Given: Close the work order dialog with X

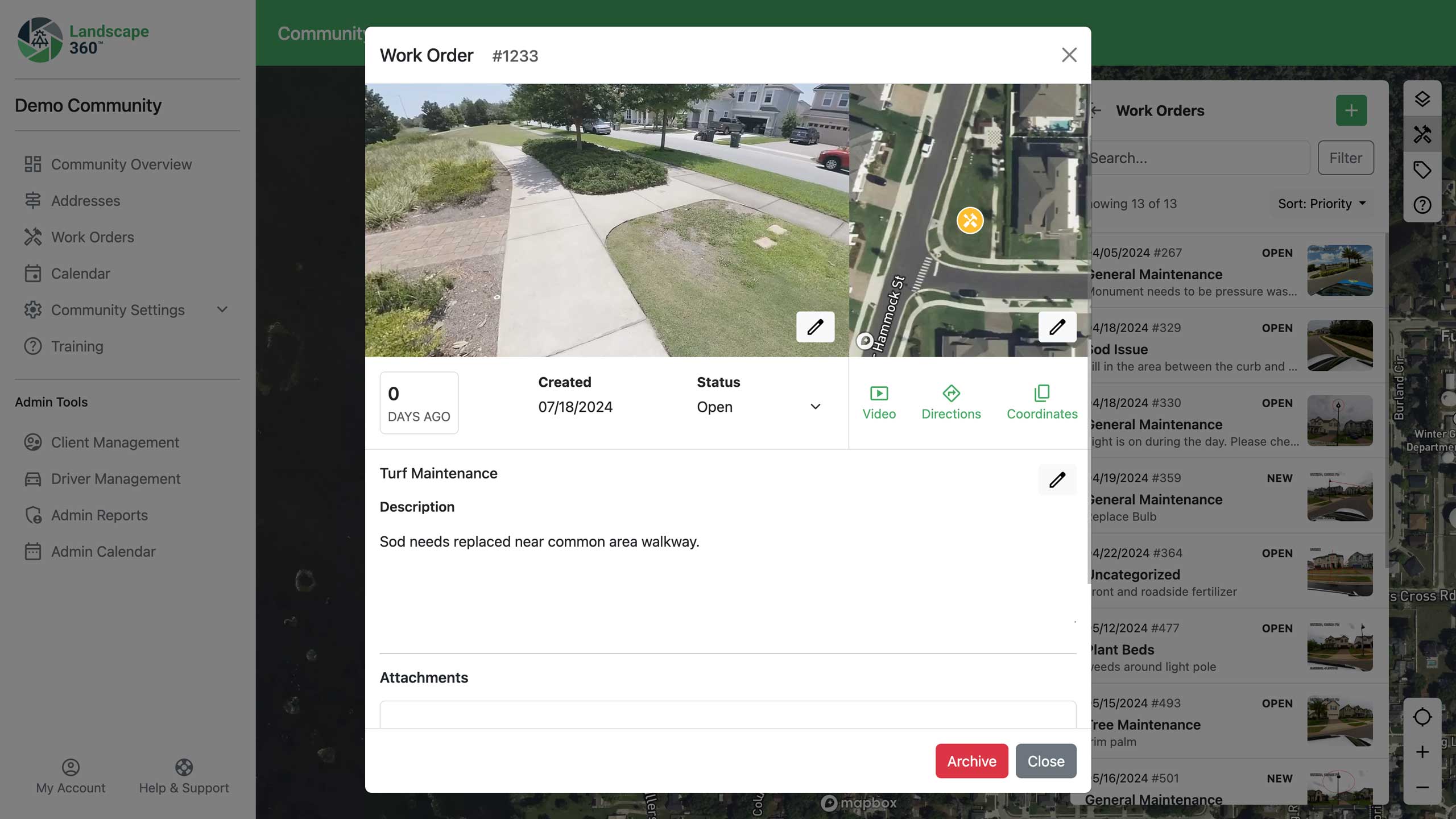Looking at the screenshot, I should [1069, 55].
